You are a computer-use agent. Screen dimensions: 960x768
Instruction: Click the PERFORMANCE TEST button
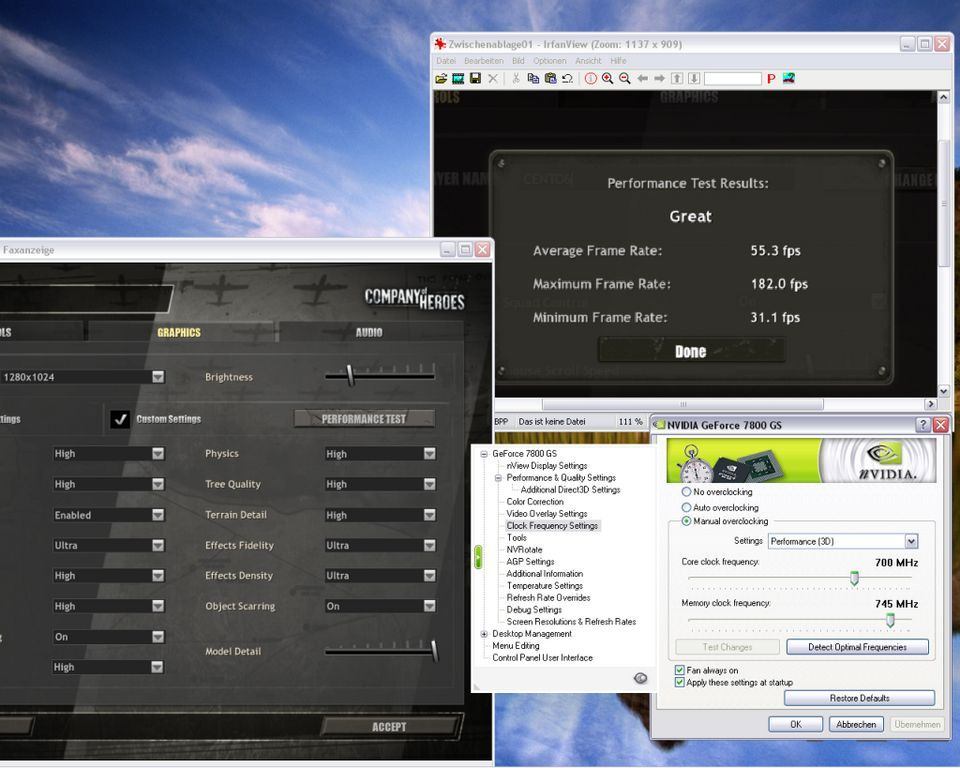[364, 419]
